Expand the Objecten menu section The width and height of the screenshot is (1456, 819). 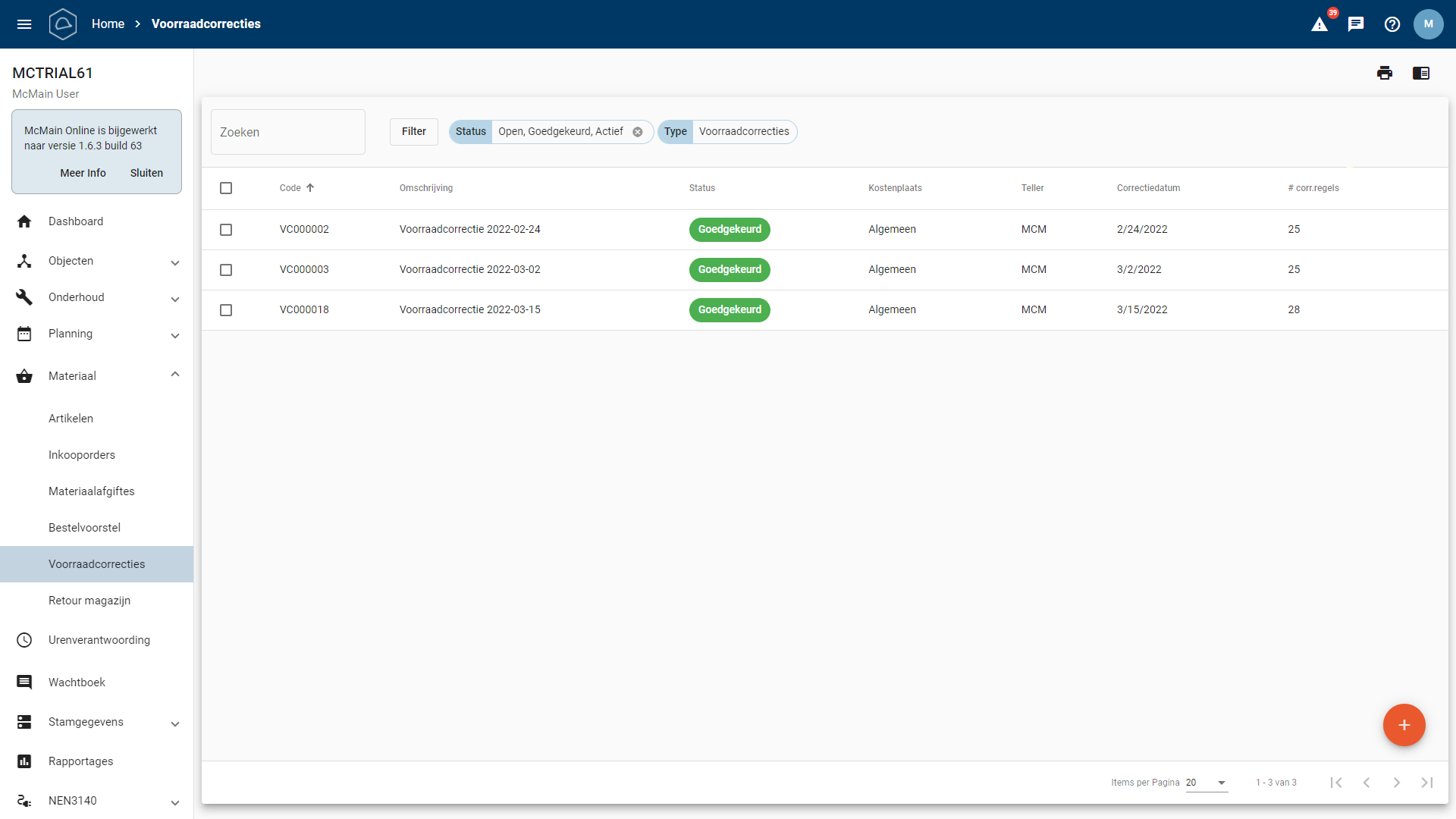pos(175,262)
